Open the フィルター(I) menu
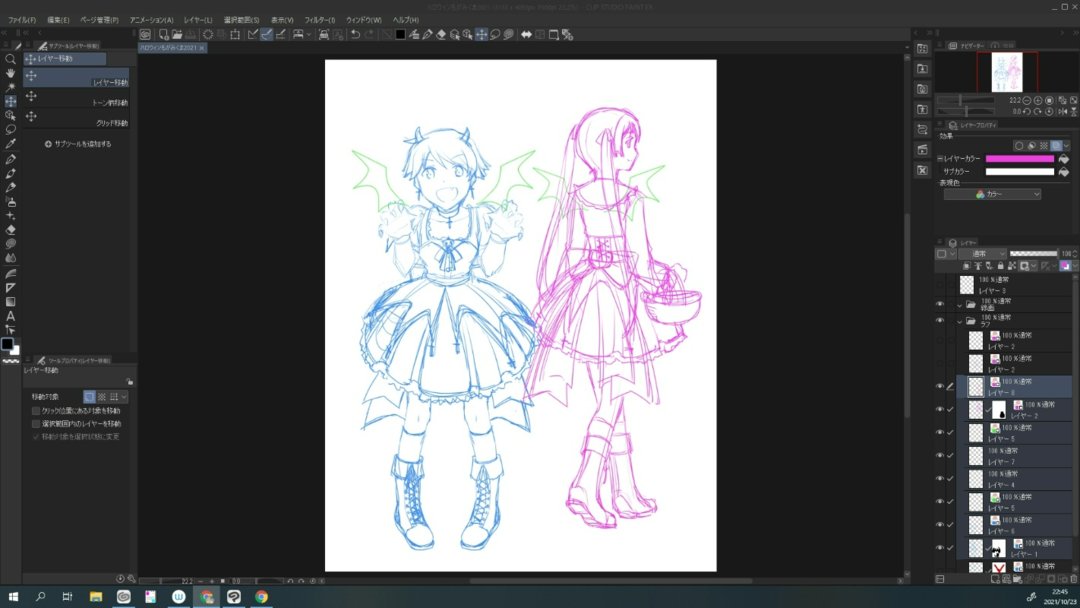The width and height of the screenshot is (1080, 608). [320, 20]
